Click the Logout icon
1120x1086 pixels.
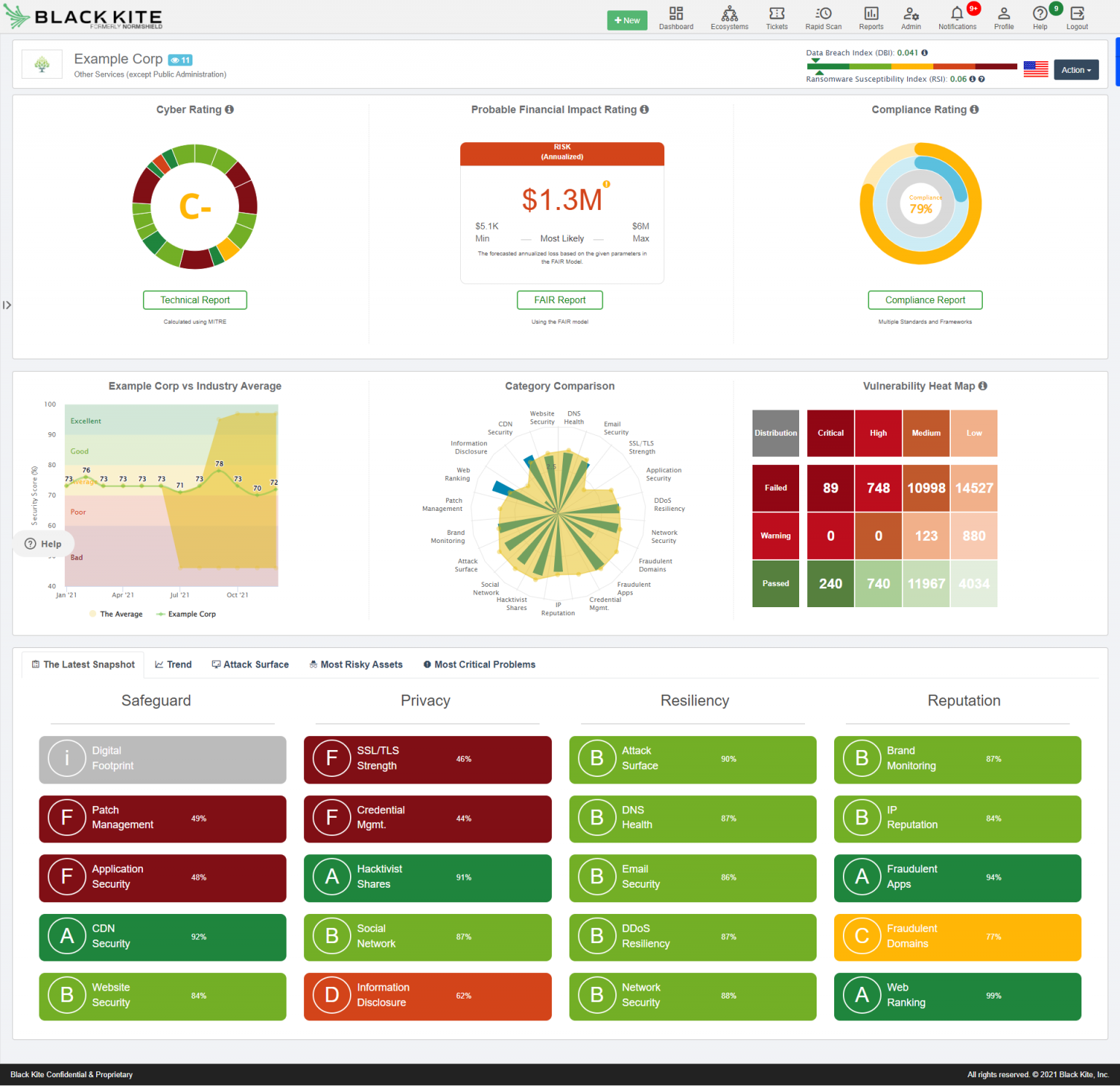(x=1077, y=17)
